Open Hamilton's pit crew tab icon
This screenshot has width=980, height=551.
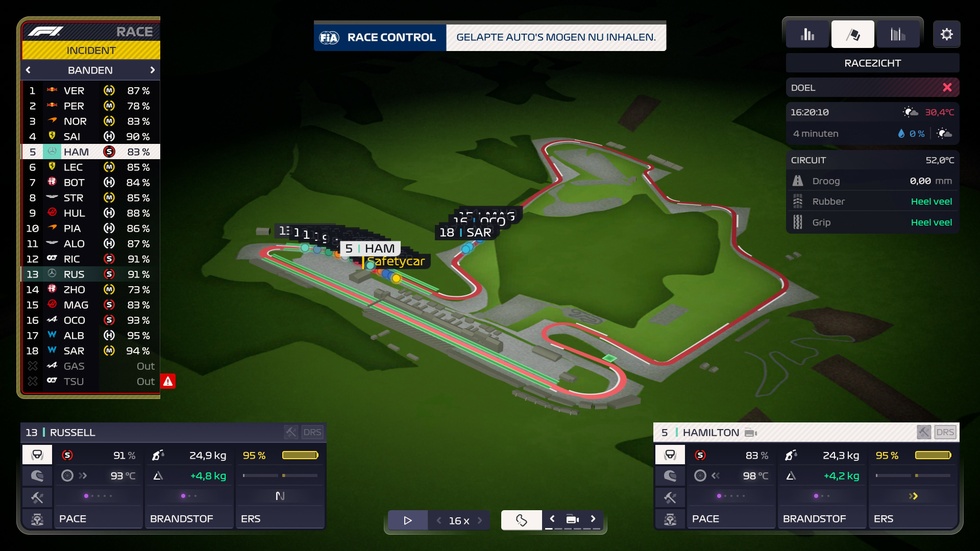[670, 519]
